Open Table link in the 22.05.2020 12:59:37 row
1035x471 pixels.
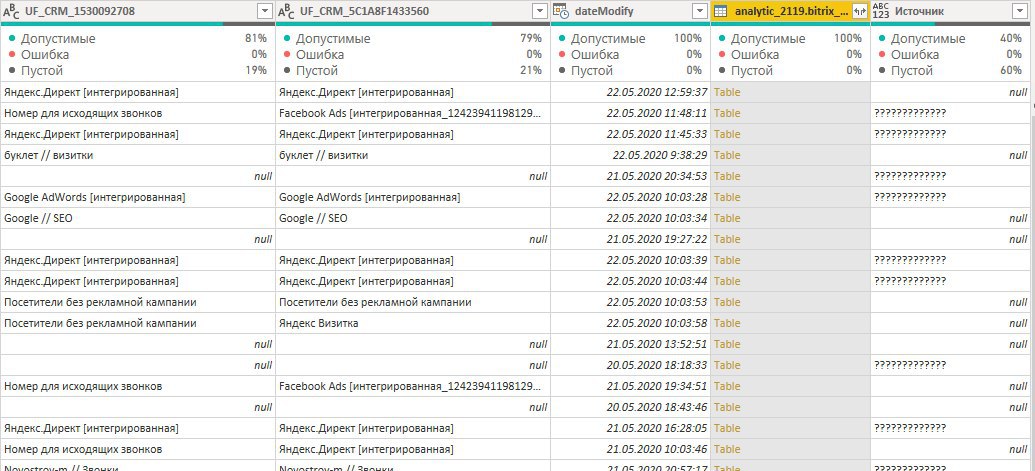[x=727, y=92]
